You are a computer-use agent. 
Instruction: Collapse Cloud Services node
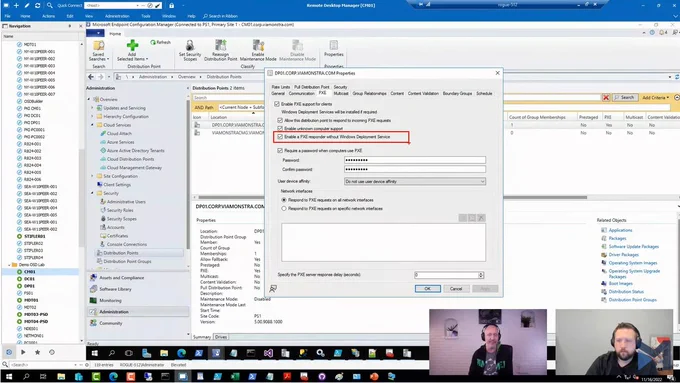coord(92,125)
